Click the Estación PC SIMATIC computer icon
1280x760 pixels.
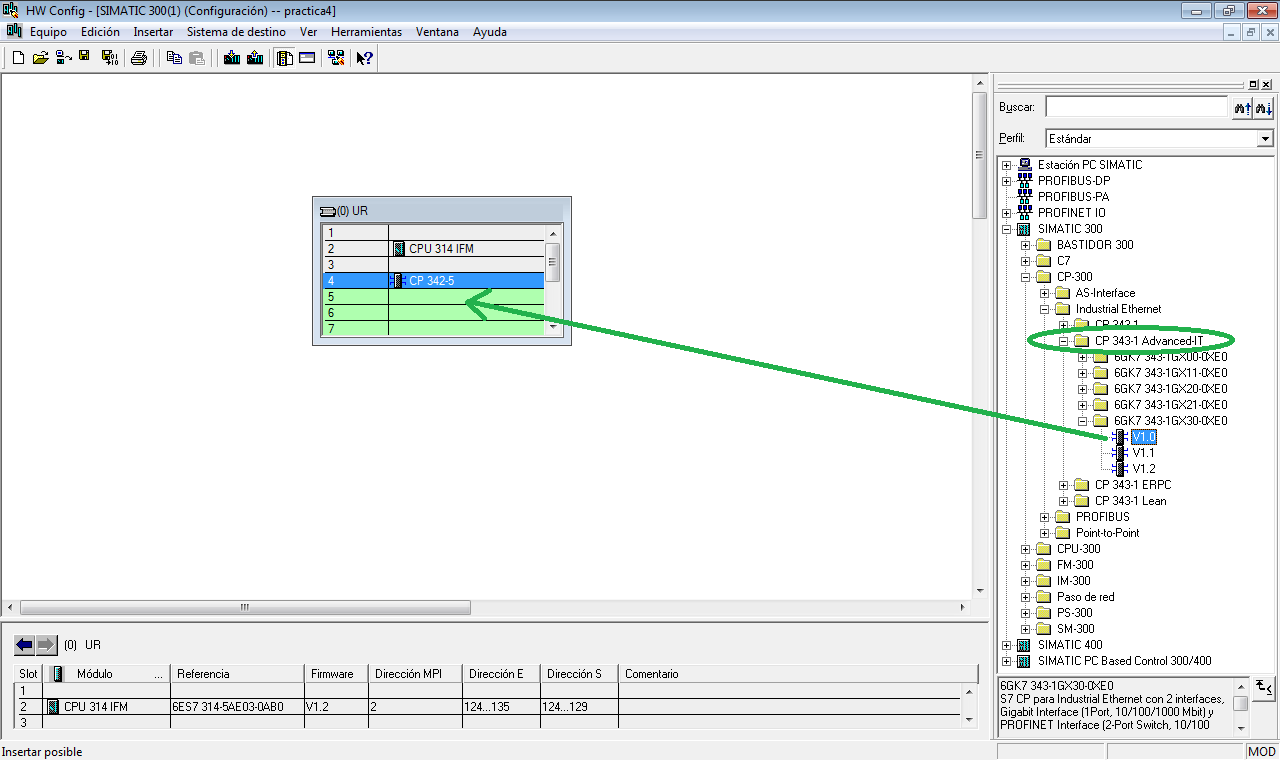click(x=1024, y=165)
